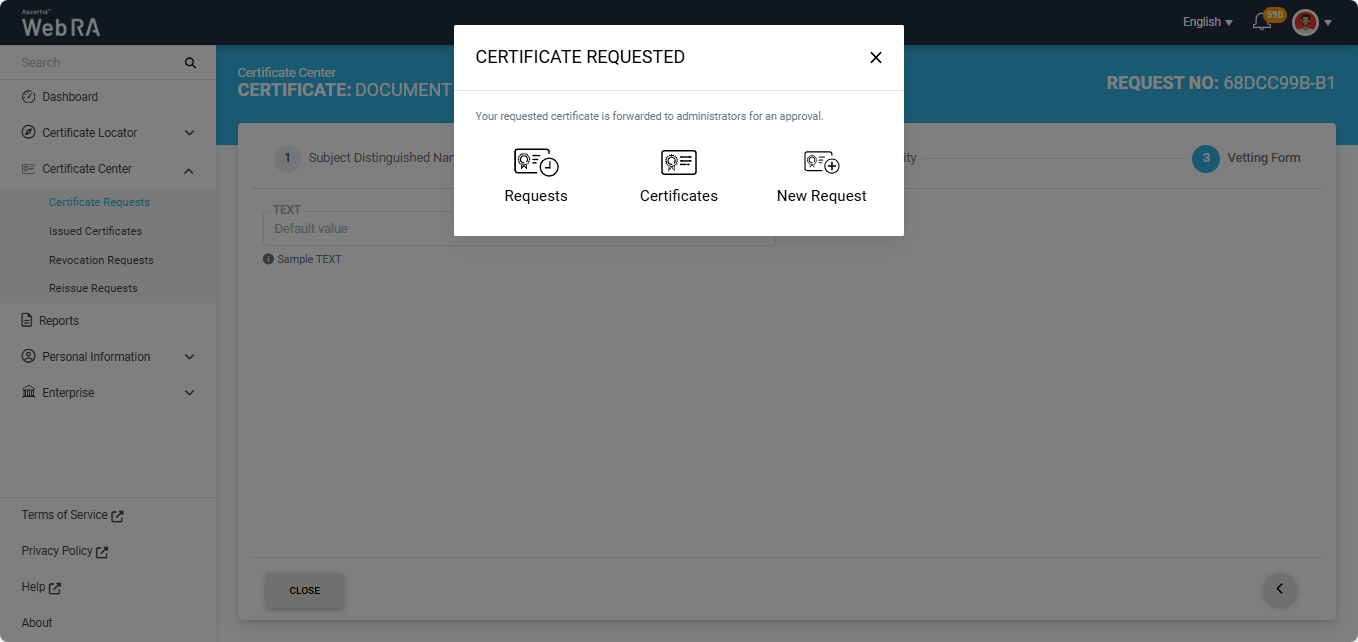
Task: Open Revocation Requests in sidebar
Action: (101, 260)
